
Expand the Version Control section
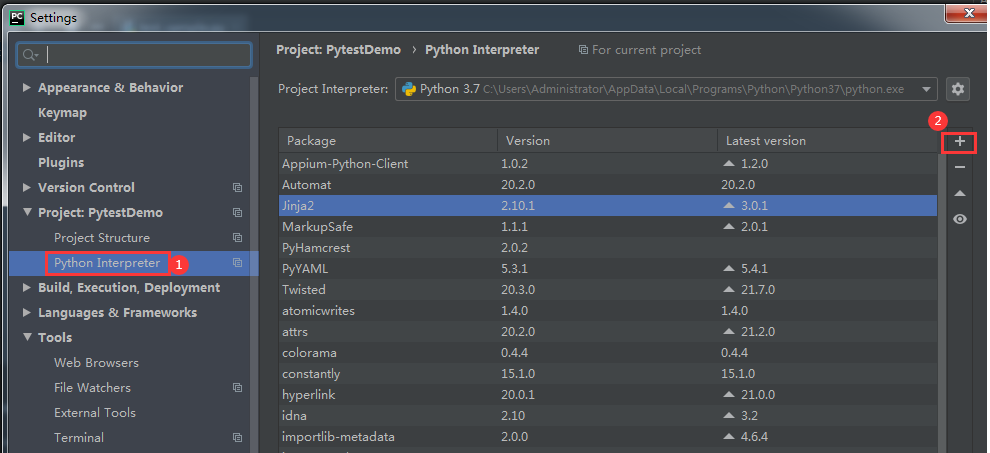point(27,187)
